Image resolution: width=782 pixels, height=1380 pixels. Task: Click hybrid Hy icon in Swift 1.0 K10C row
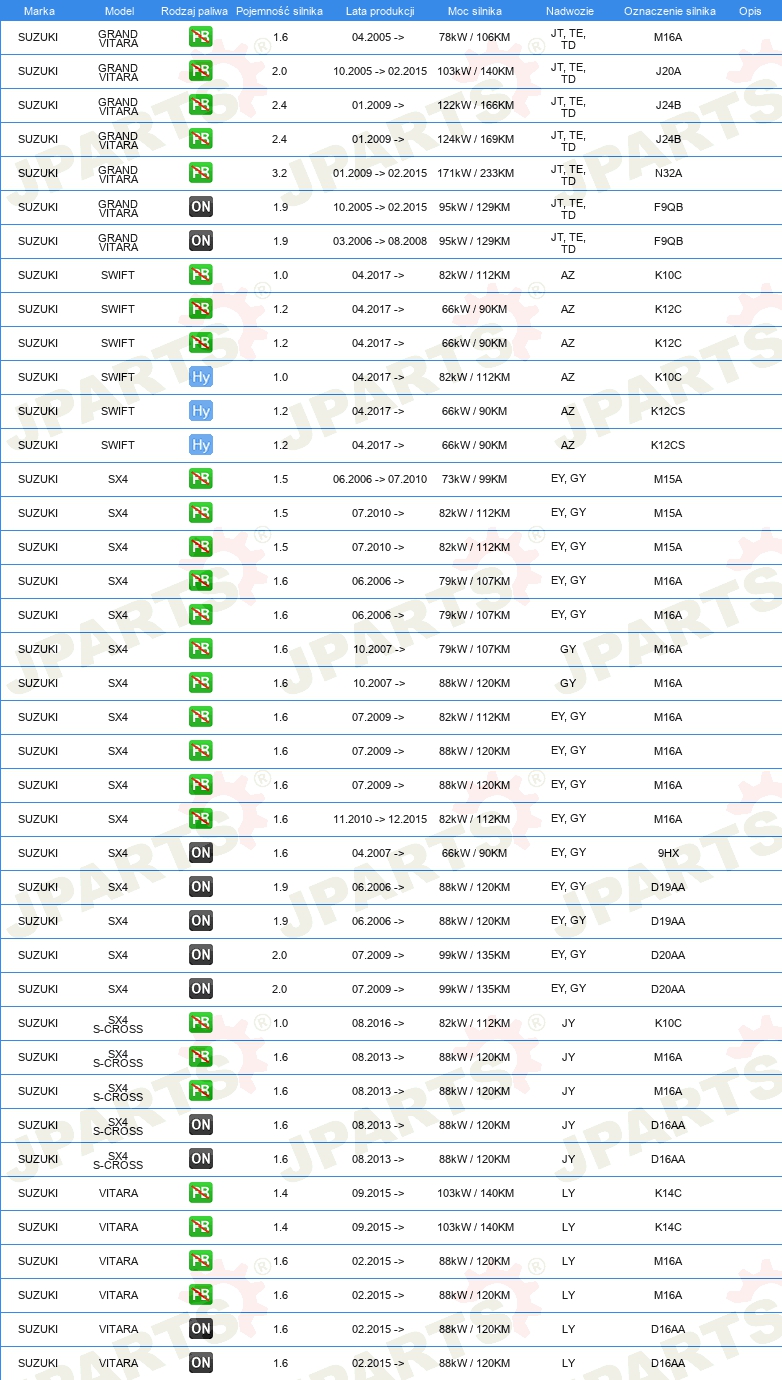[x=201, y=377]
